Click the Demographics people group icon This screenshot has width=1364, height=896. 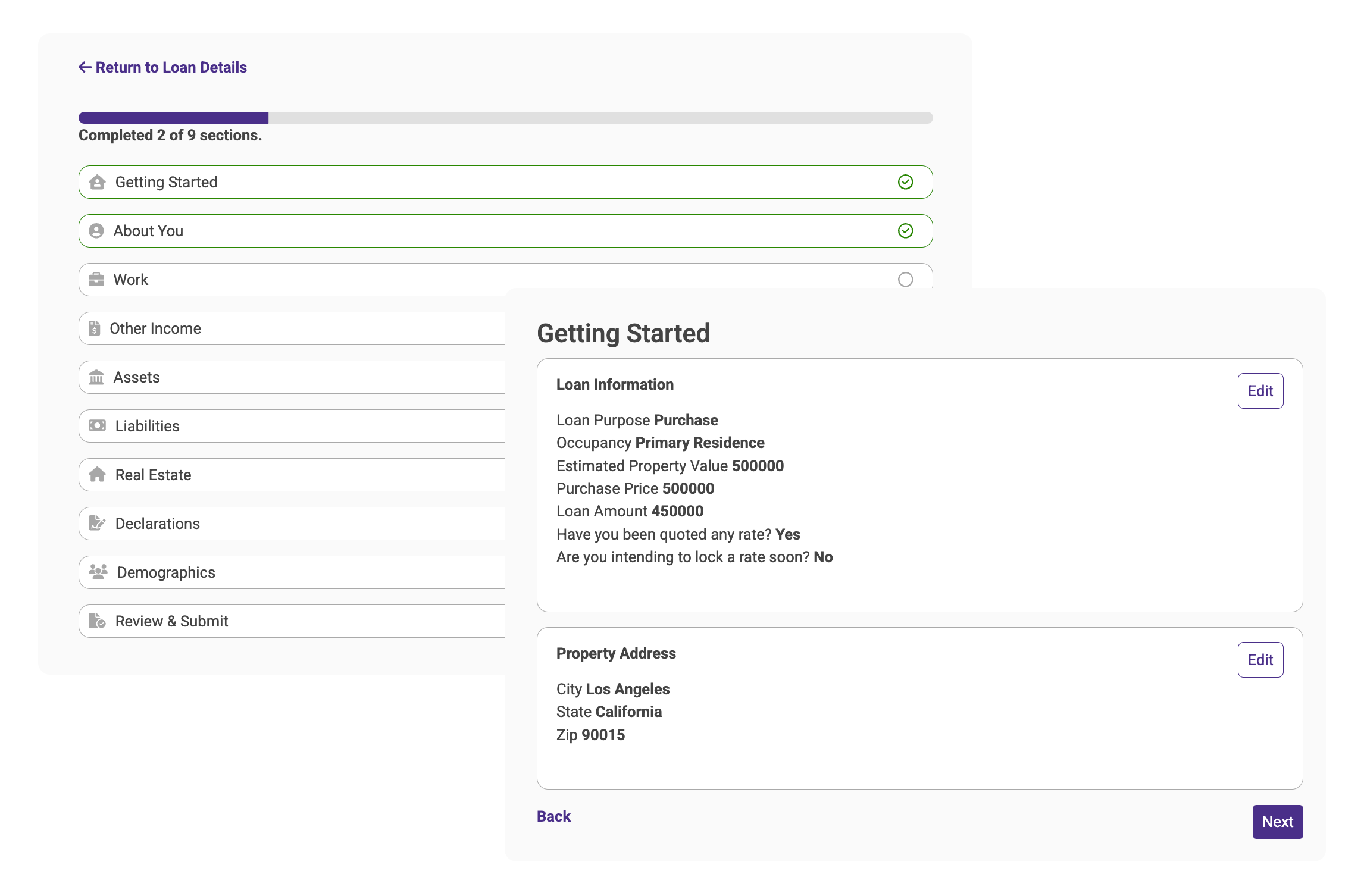click(98, 572)
